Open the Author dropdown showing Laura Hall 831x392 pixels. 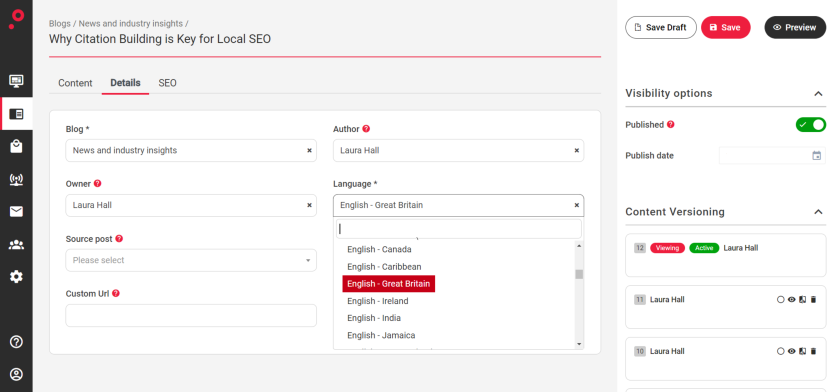click(458, 150)
